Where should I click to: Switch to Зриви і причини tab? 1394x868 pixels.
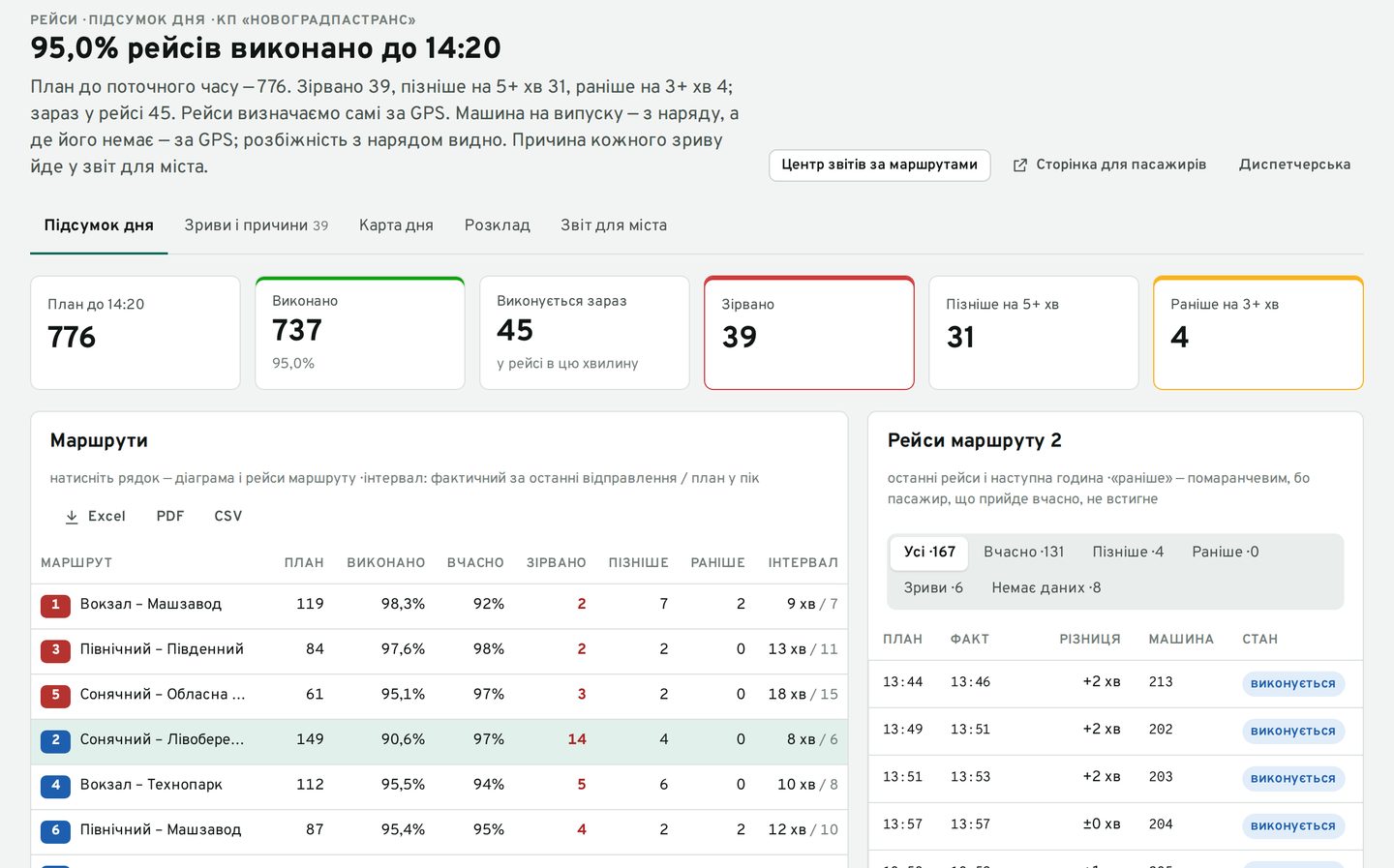257,225
